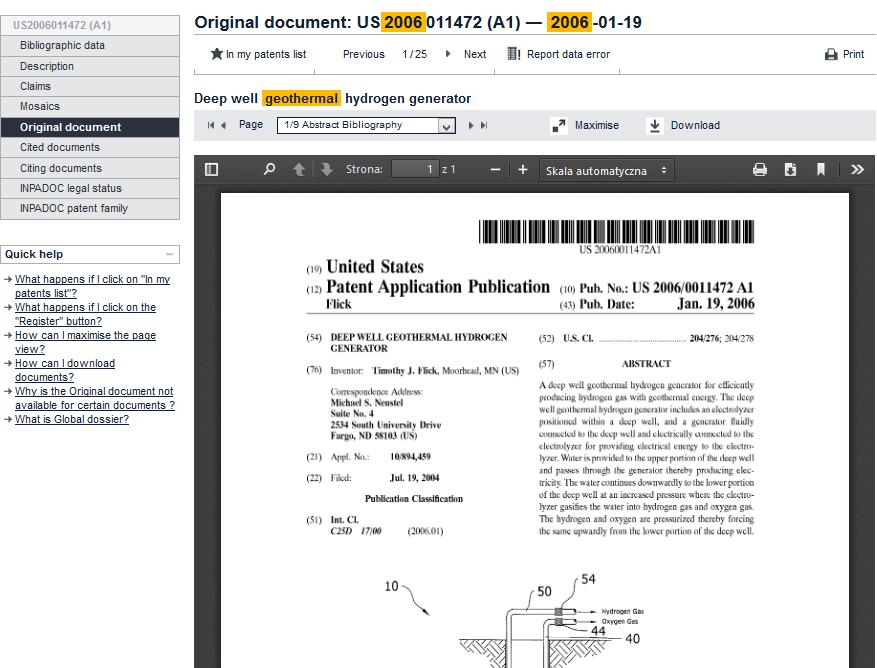Jump to last page icon

[484, 125]
